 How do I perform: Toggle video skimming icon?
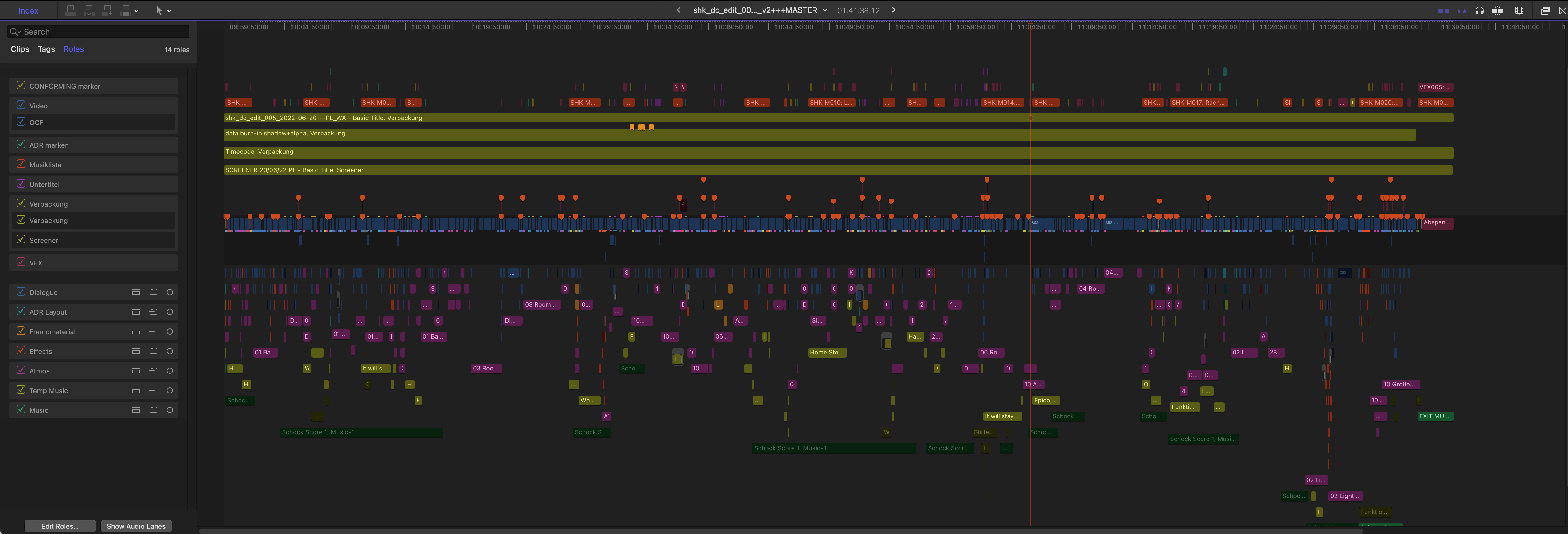click(x=1443, y=10)
